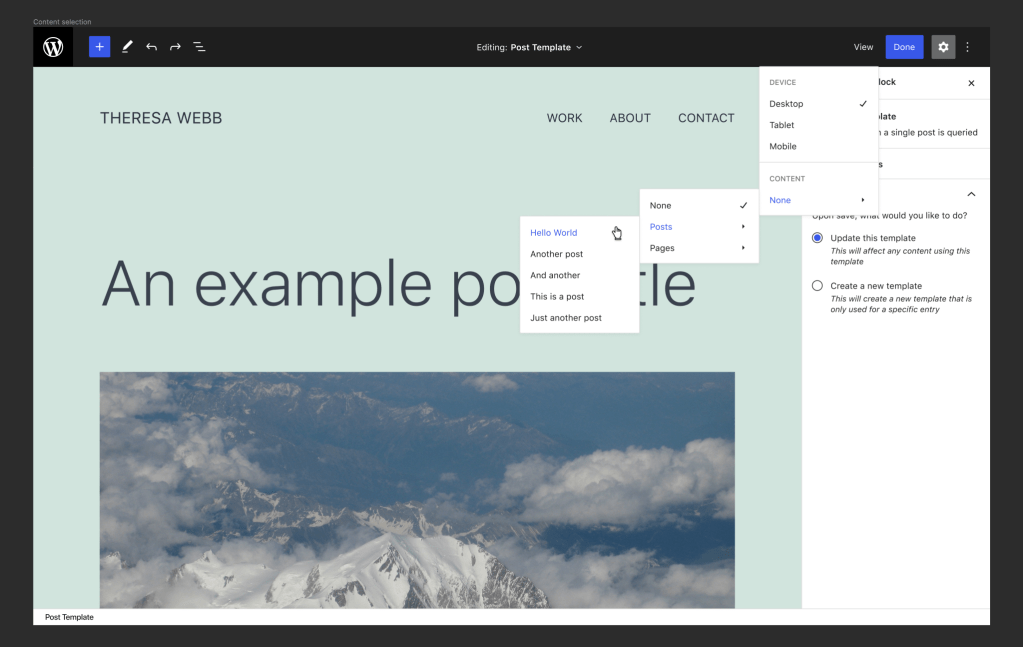Click the mountain featured image
This screenshot has height=647, width=1023.
(x=417, y=490)
